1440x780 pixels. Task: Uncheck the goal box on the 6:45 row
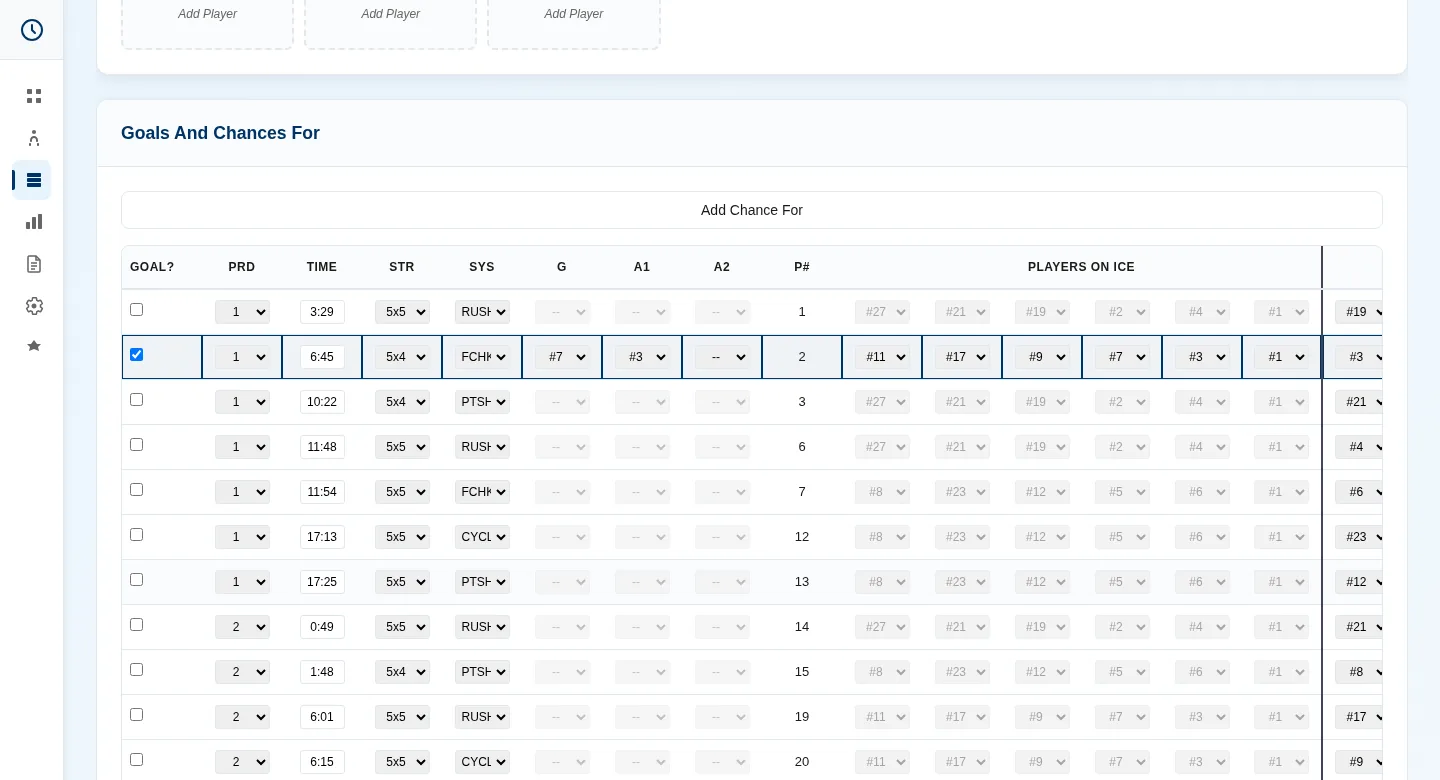(137, 355)
